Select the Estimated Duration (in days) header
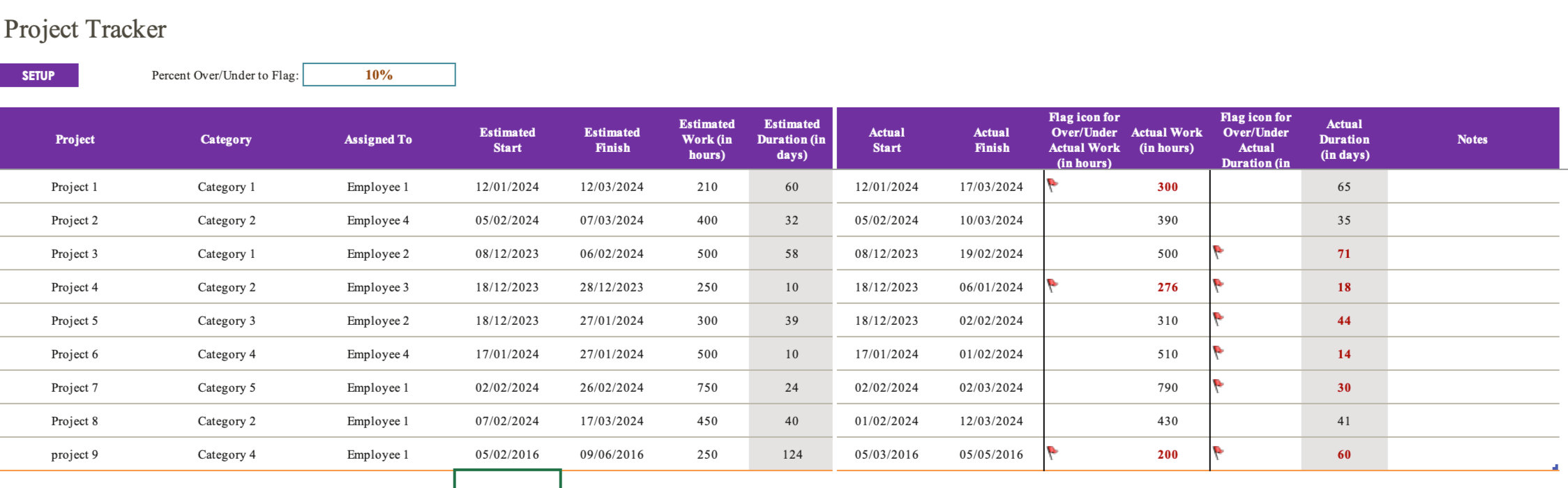Viewport: 1568px width, 488px height. click(x=792, y=139)
